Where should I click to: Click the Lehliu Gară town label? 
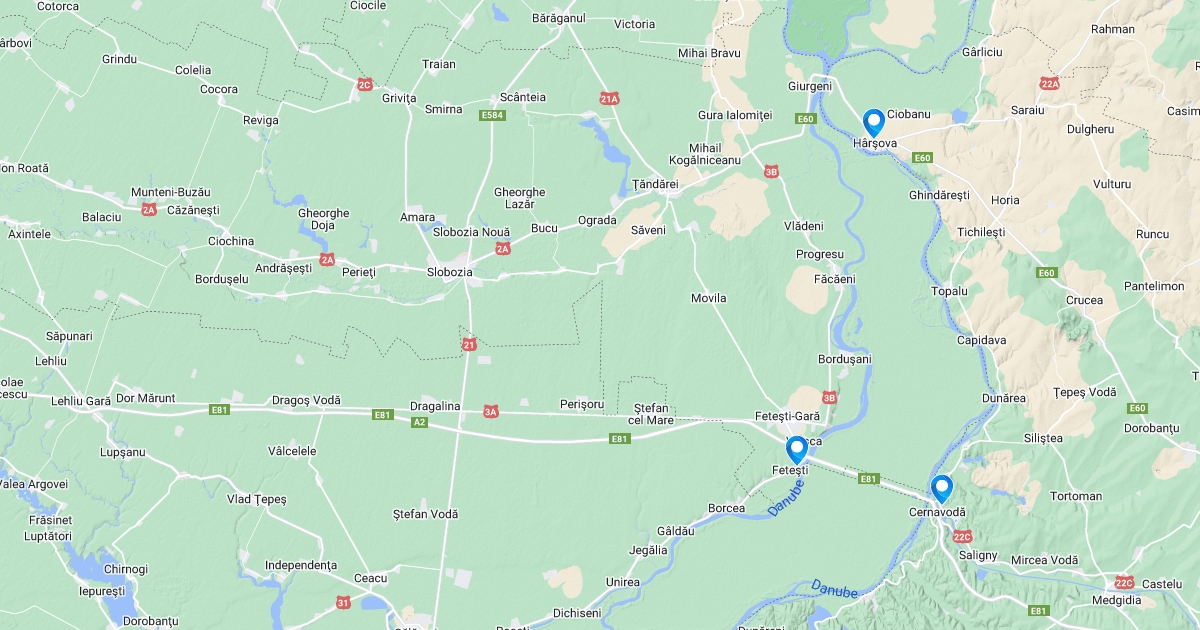tap(81, 401)
